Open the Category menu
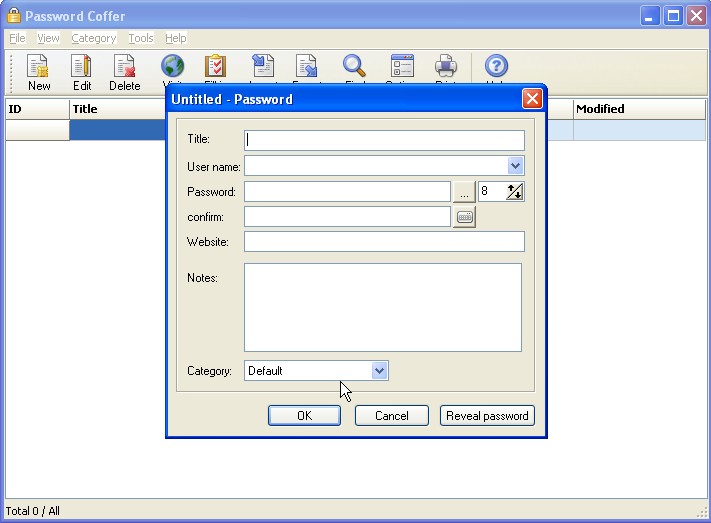The width and height of the screenshot is (711, 523). (94, 38)
